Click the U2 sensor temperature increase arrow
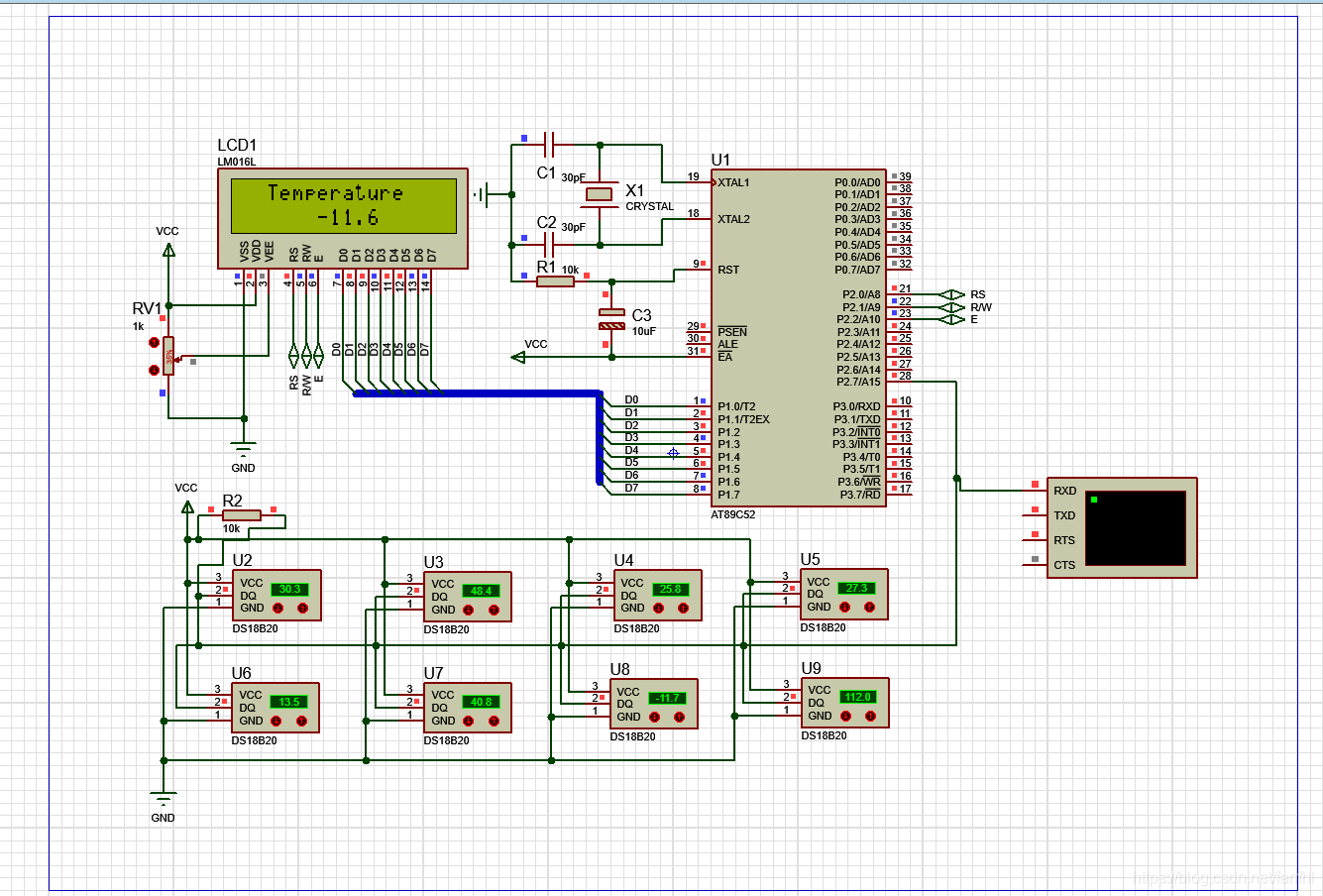This screenshot has width=1323, height=896. [x=303, y=608]
